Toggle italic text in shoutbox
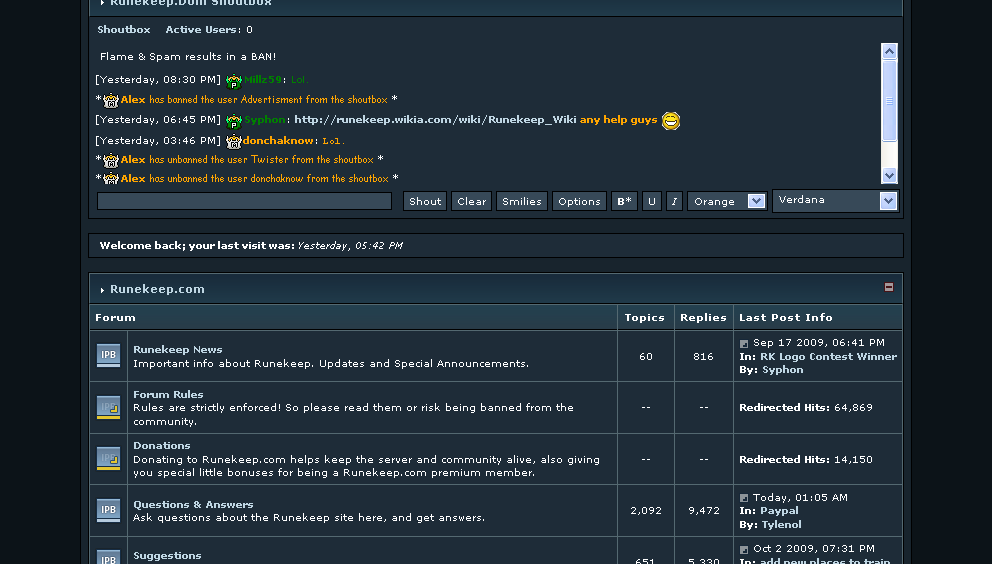Viewport: 992px width, 564px height. coord(674,201)
